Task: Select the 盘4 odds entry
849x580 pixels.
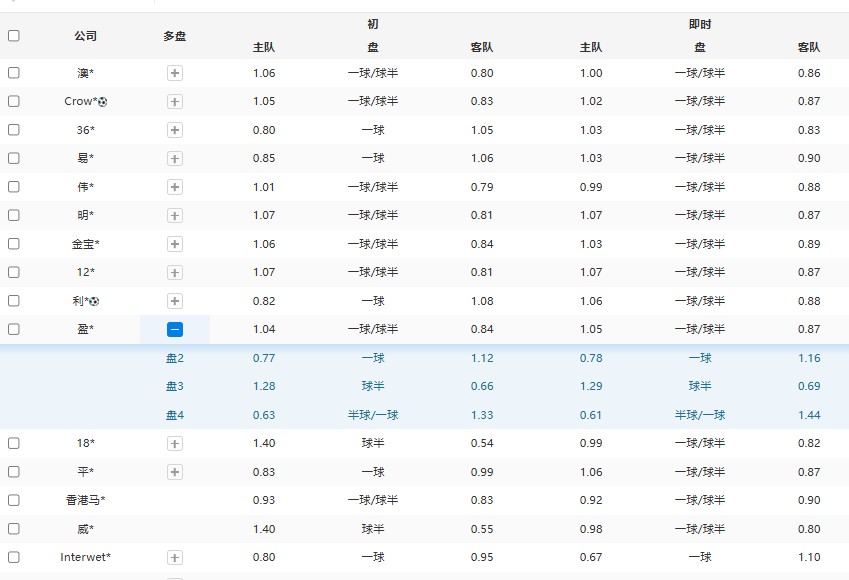Action: pos(175,414)
